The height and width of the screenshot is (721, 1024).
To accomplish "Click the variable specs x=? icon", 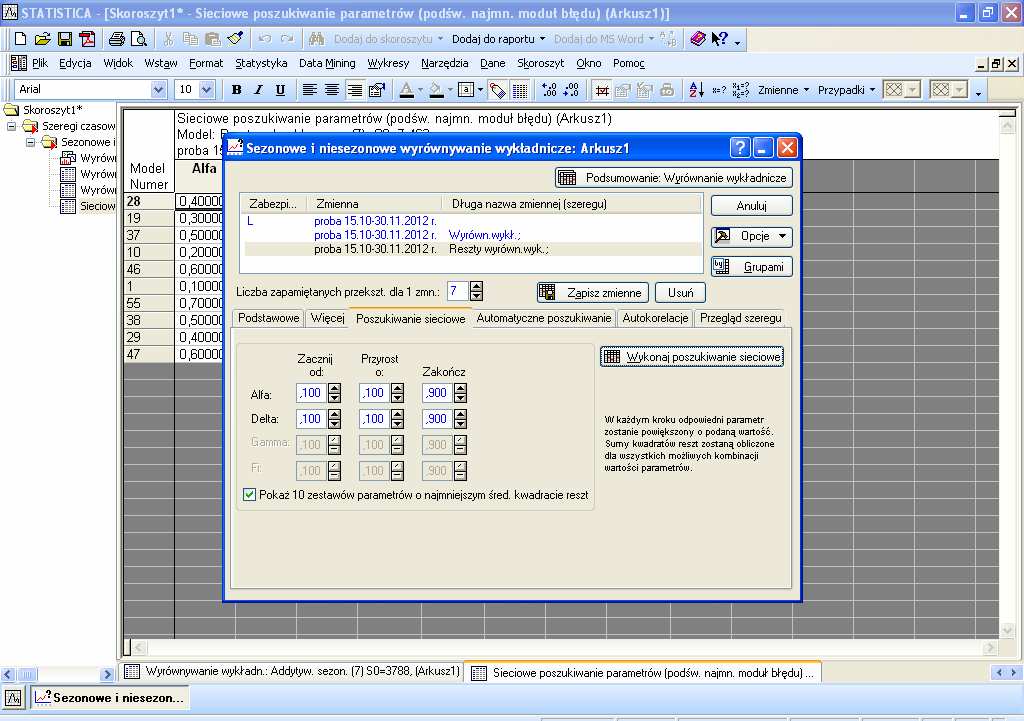I will click(718, 90).
